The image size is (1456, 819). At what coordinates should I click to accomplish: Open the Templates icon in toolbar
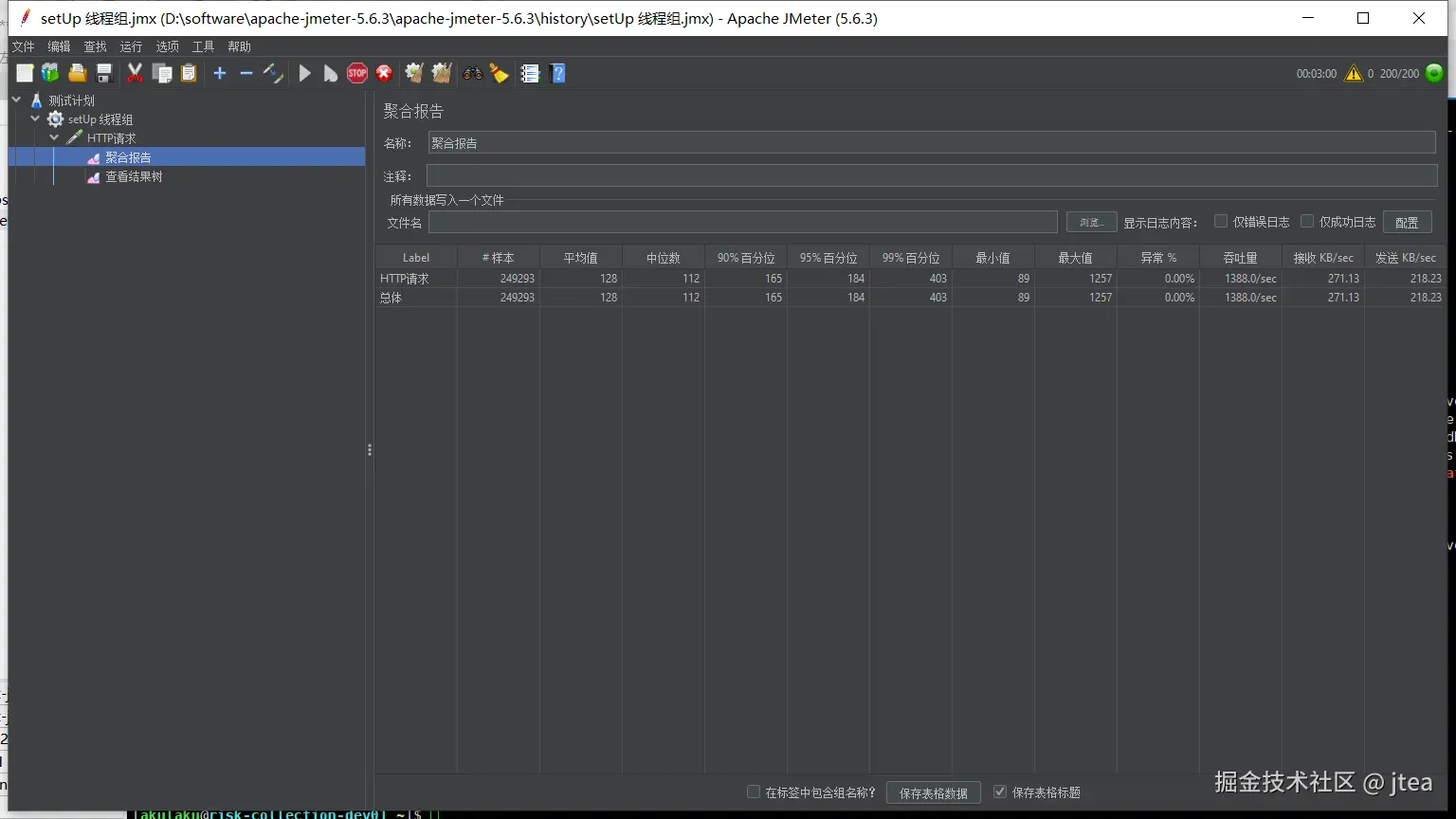(x=50, y=73)
